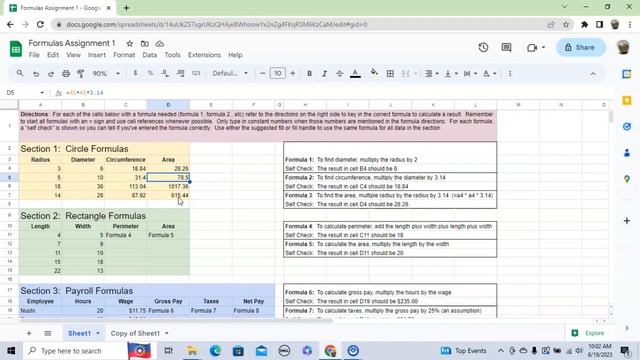Open the fill color picker

374,73
